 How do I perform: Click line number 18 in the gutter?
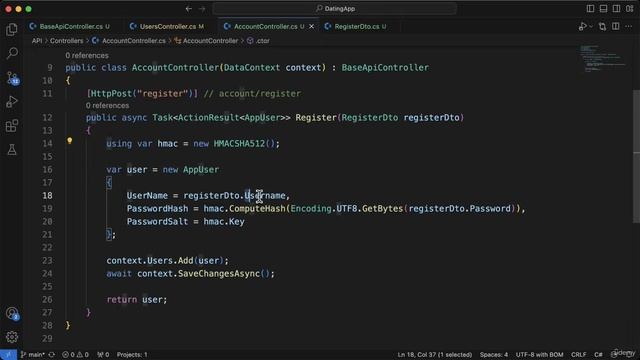click(47, 196)
